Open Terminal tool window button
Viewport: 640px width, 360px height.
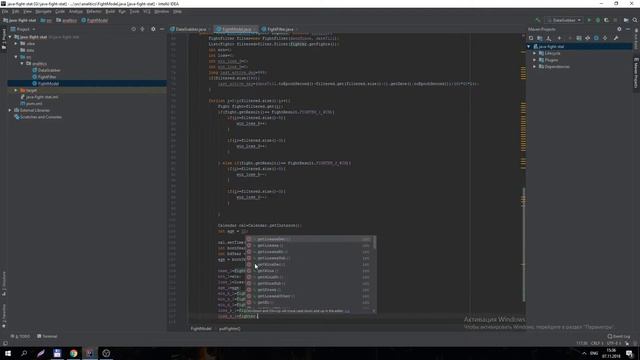pos(47,336)
